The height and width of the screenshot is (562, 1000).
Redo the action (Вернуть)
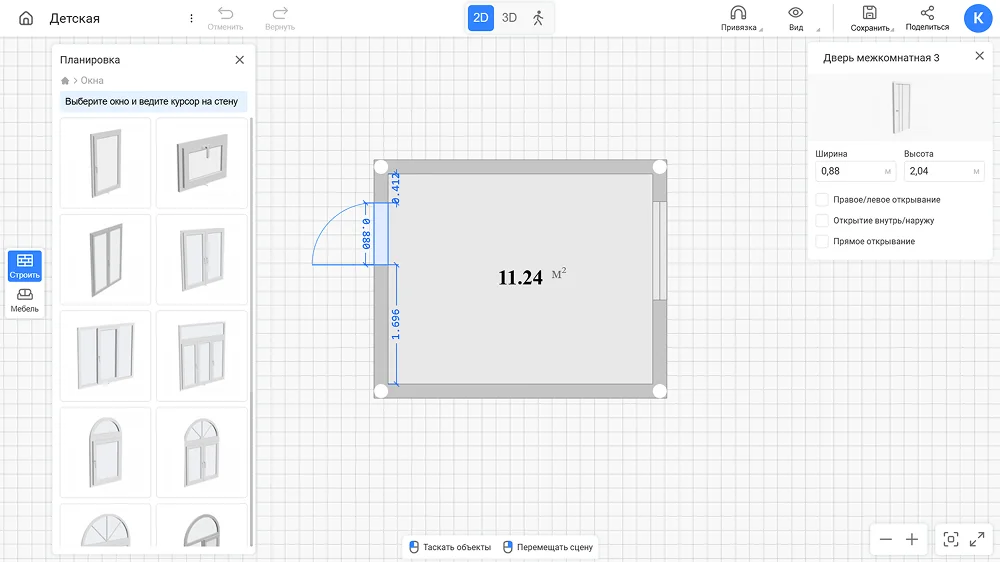pyautogui.click(x=280, y=18)
